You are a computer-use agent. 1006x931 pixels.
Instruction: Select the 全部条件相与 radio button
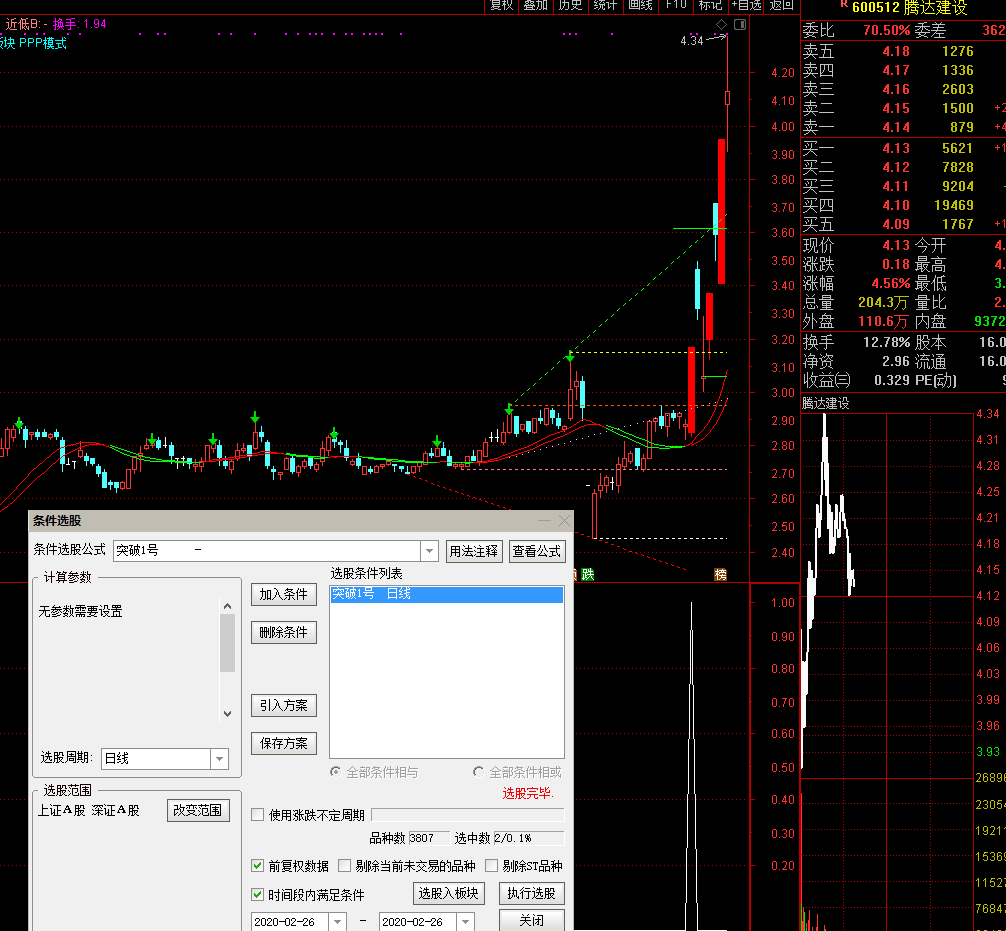(x=336, y=771)
